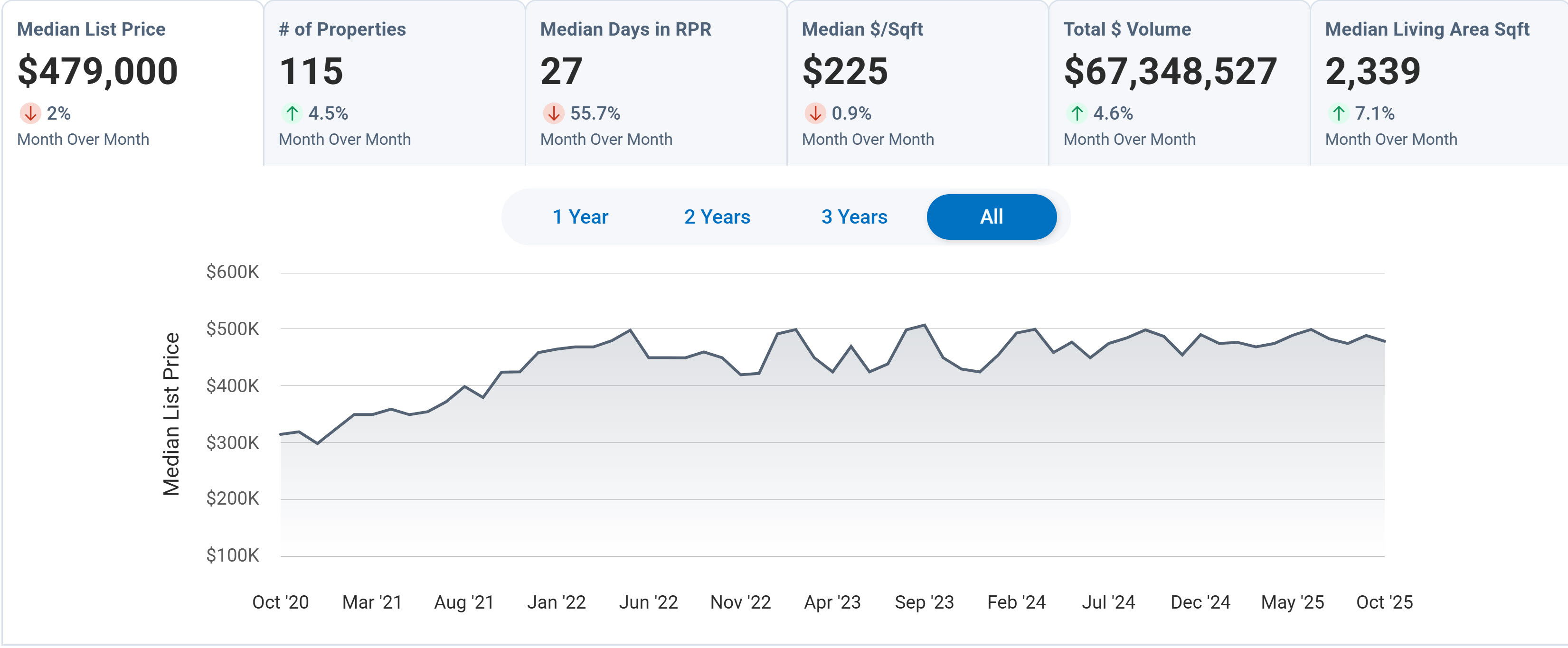Click the Oct '25 x-axis label
This screenshot has height=648, width=1568.
pos(1384,602)
